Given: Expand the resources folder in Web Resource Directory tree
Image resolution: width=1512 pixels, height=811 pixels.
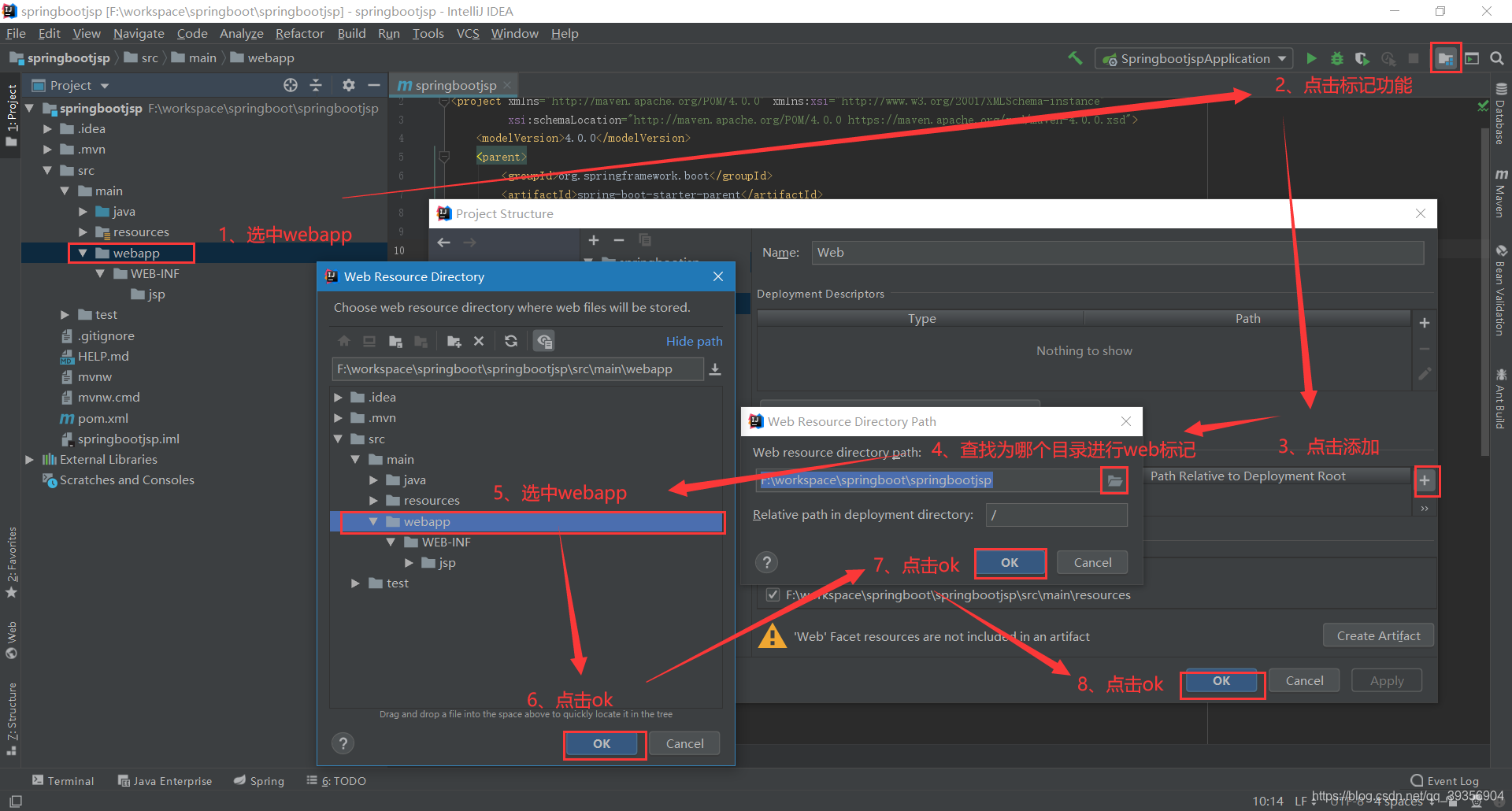Looking at the screenshot, I should [374, 501].
